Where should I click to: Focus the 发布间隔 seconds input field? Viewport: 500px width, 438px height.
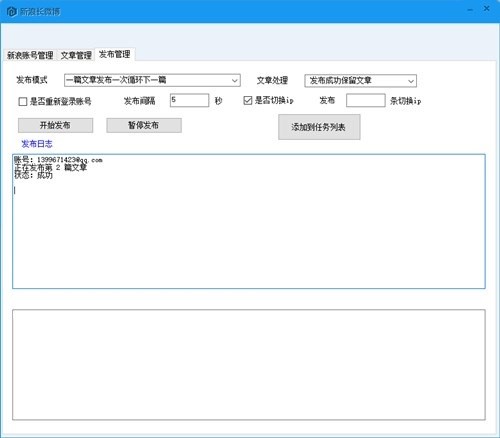pos(189,100)
